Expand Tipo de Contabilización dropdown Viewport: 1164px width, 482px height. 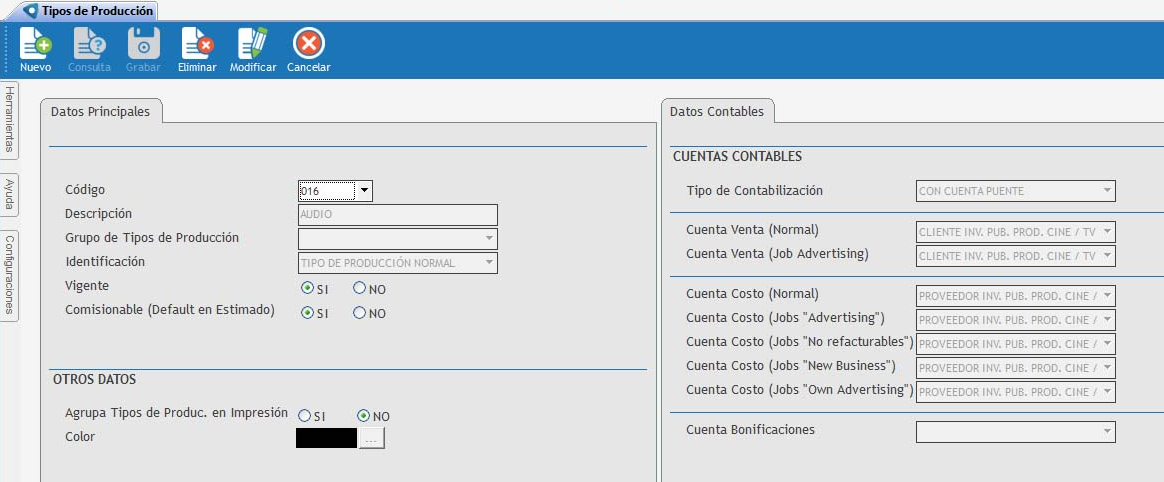click(x=1107, y=191)
